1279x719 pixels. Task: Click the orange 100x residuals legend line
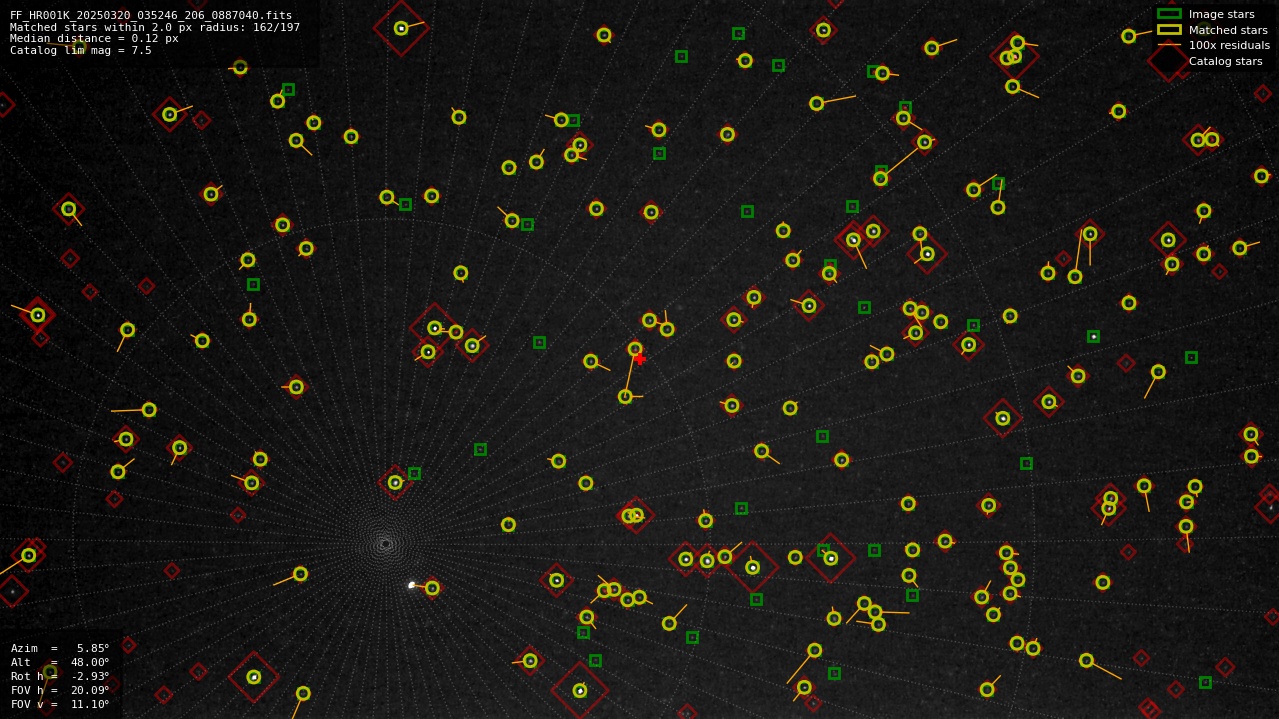pos(1169,45)
